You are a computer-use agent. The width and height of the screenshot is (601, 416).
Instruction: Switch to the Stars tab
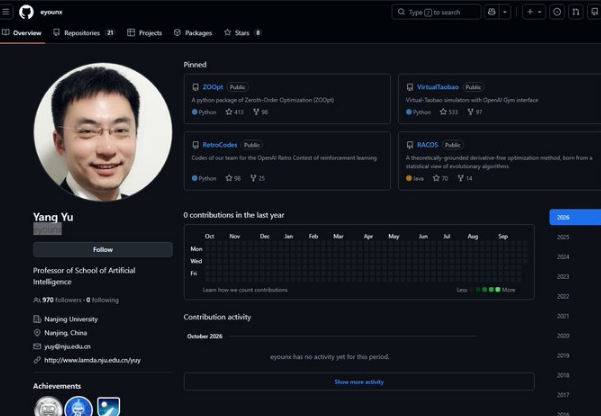pos(242,33)
